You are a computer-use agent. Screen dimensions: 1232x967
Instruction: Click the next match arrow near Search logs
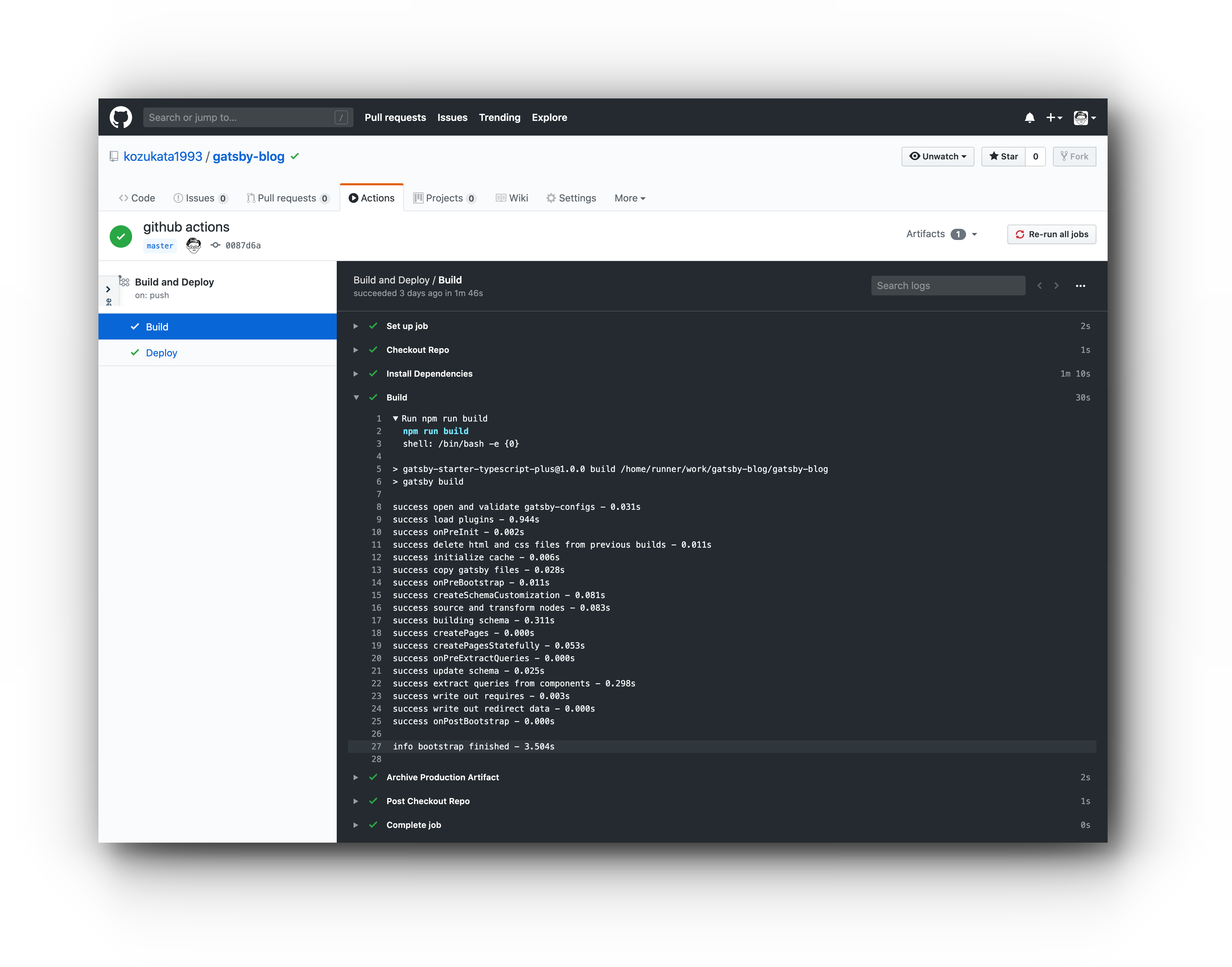click(x=1056, y=286)
